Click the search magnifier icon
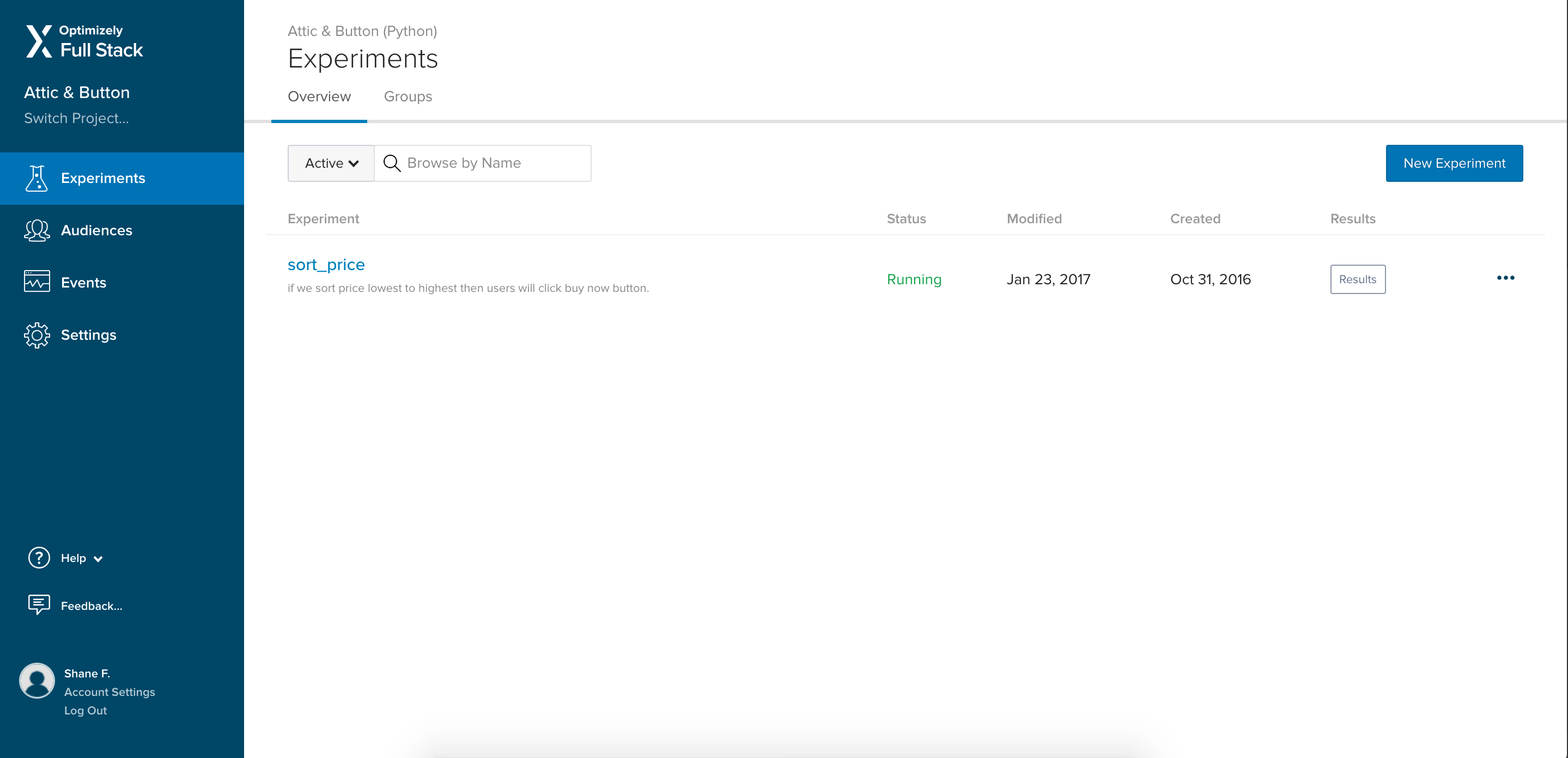 (391, 163)
